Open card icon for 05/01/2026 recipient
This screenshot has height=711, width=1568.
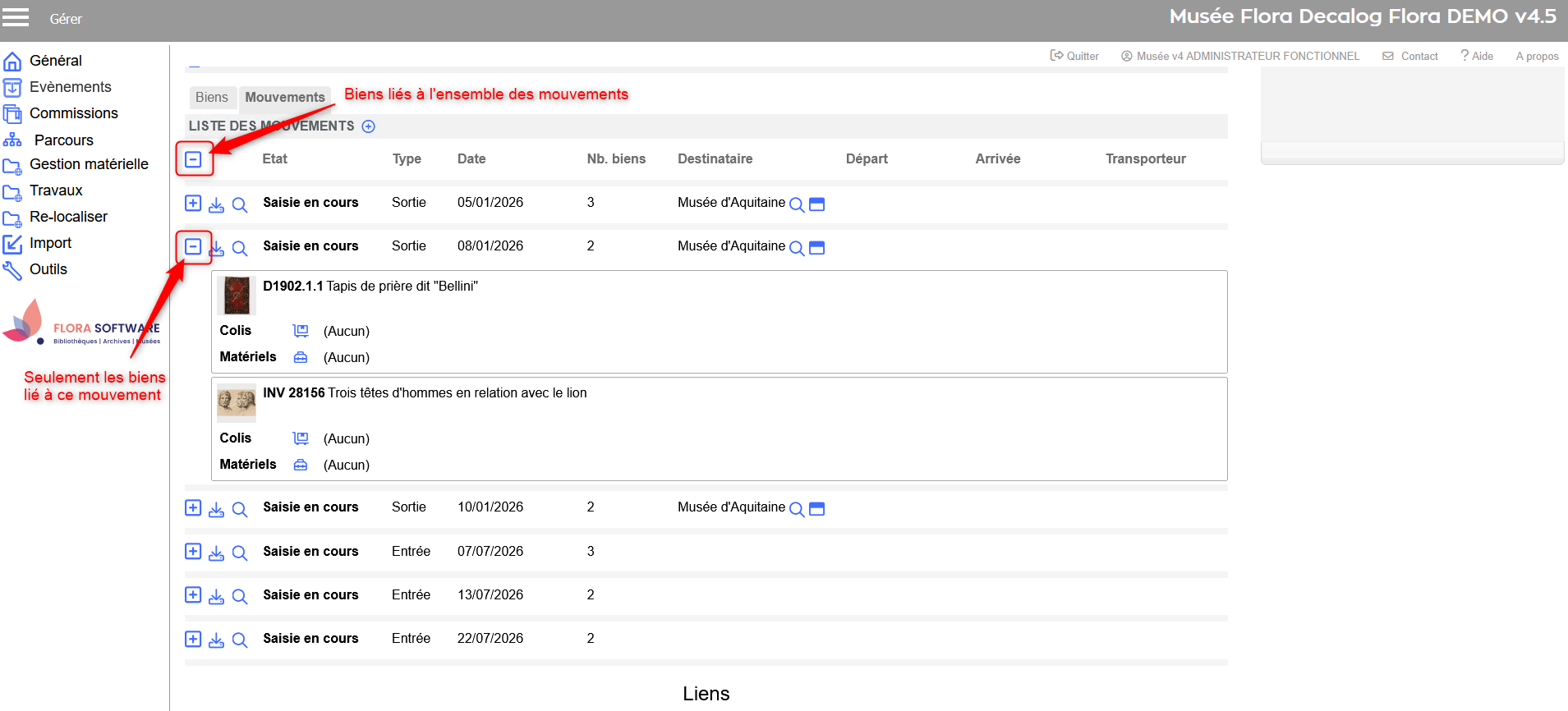816,204
